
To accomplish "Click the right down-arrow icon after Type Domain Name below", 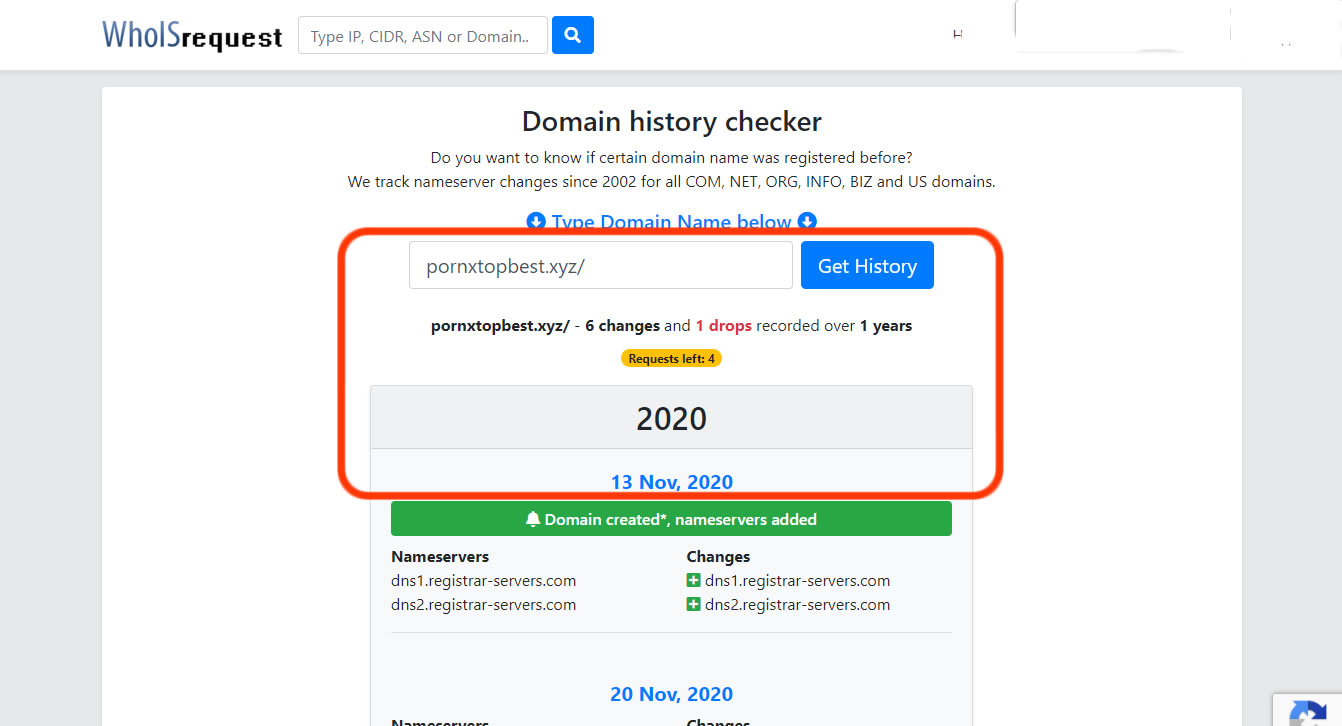I will click(807, 222).
